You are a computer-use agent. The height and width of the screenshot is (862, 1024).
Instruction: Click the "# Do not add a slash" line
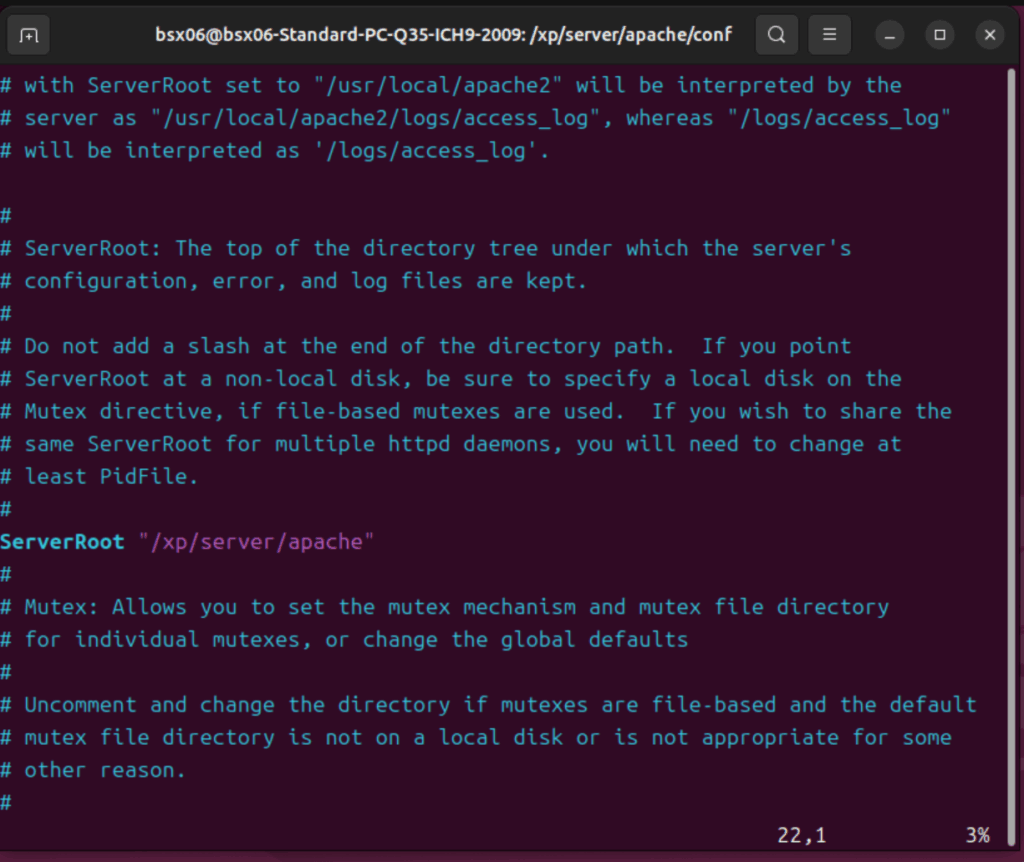(426, 346)
